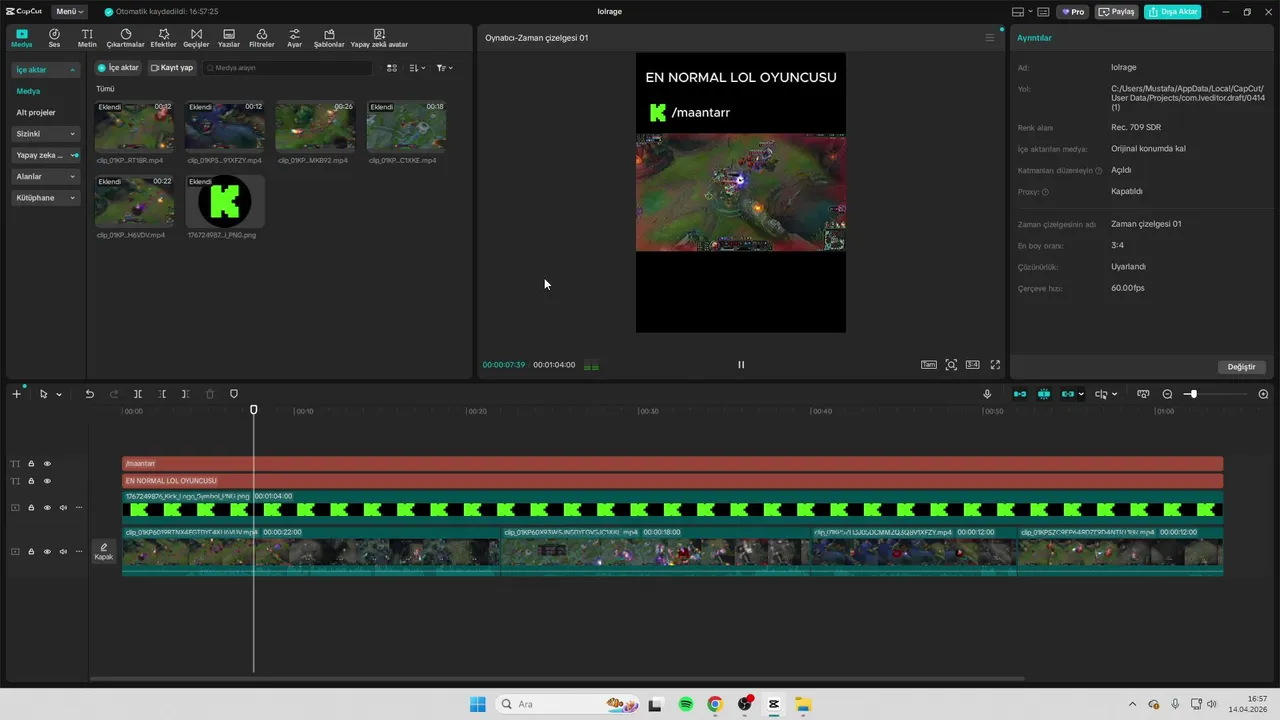Open the Ayar (adjustment) tab icon
This screenshot has width=1280, height=720.
coord(294,34)
